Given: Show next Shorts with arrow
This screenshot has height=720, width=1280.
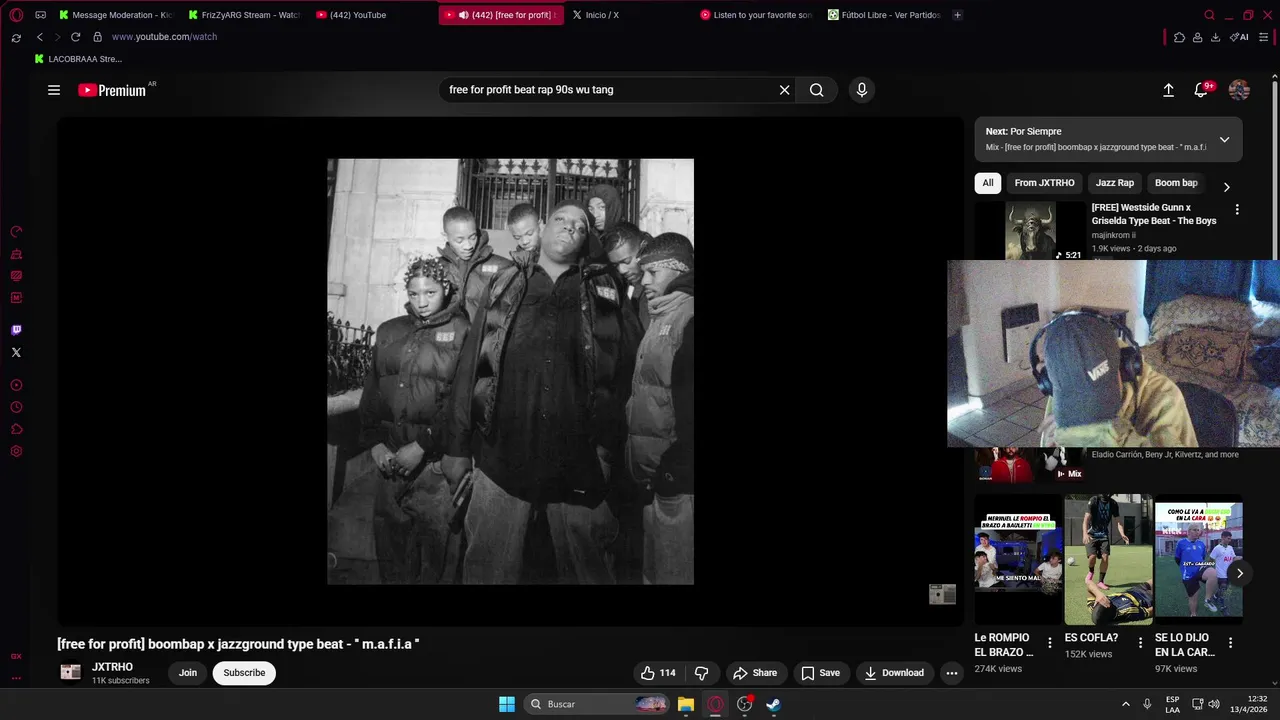Looking at the screenshot, I should [x=1239, y=573].
